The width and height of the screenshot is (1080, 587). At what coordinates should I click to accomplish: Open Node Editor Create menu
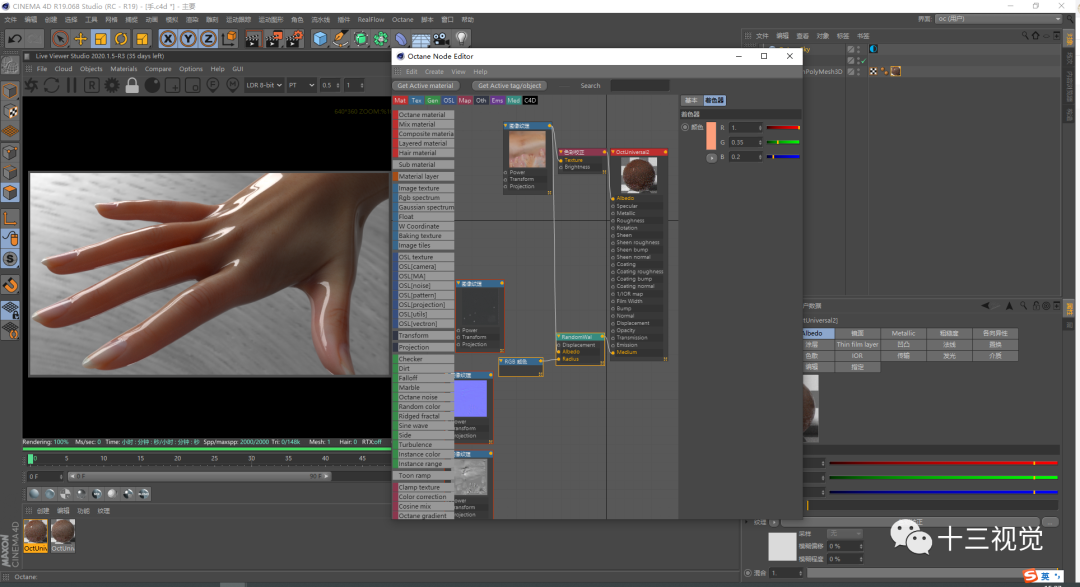coord(434,72)
